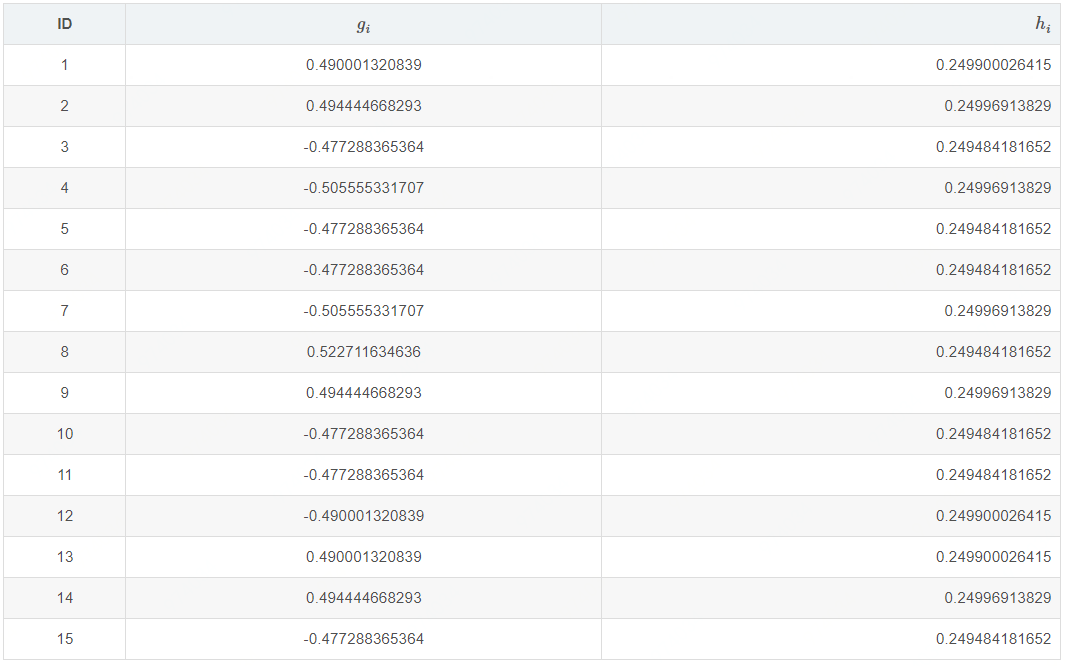
Task: Click the g value in row 5
Action: coord(364,229)
